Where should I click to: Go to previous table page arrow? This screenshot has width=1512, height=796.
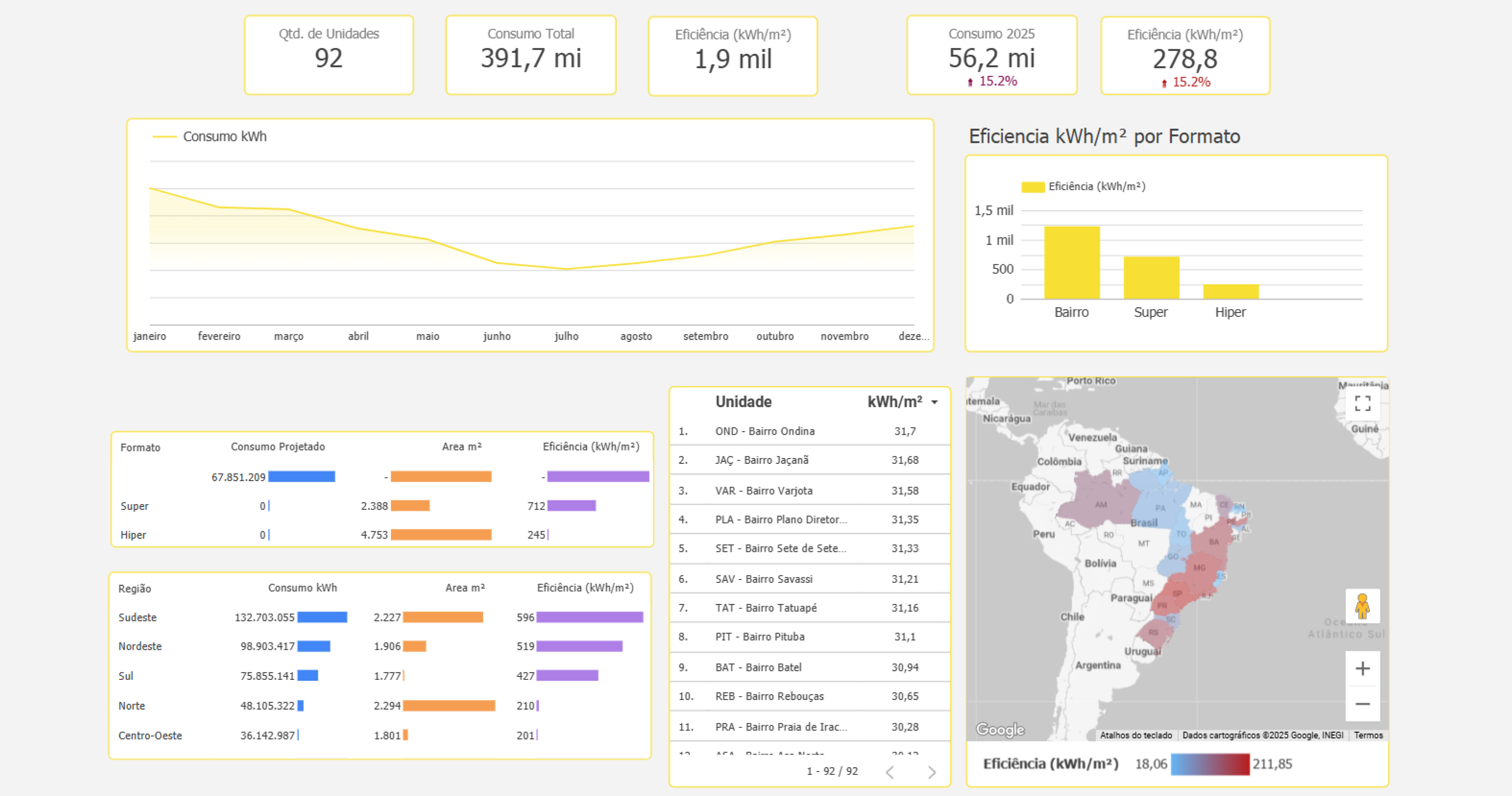890,772
